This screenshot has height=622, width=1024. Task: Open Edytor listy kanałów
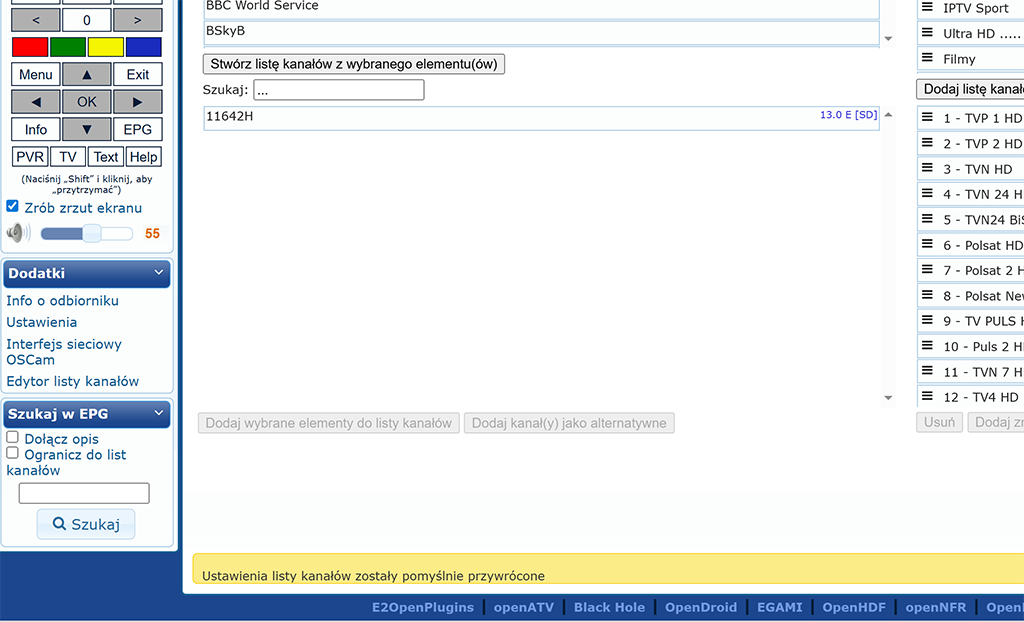[73, 381]
